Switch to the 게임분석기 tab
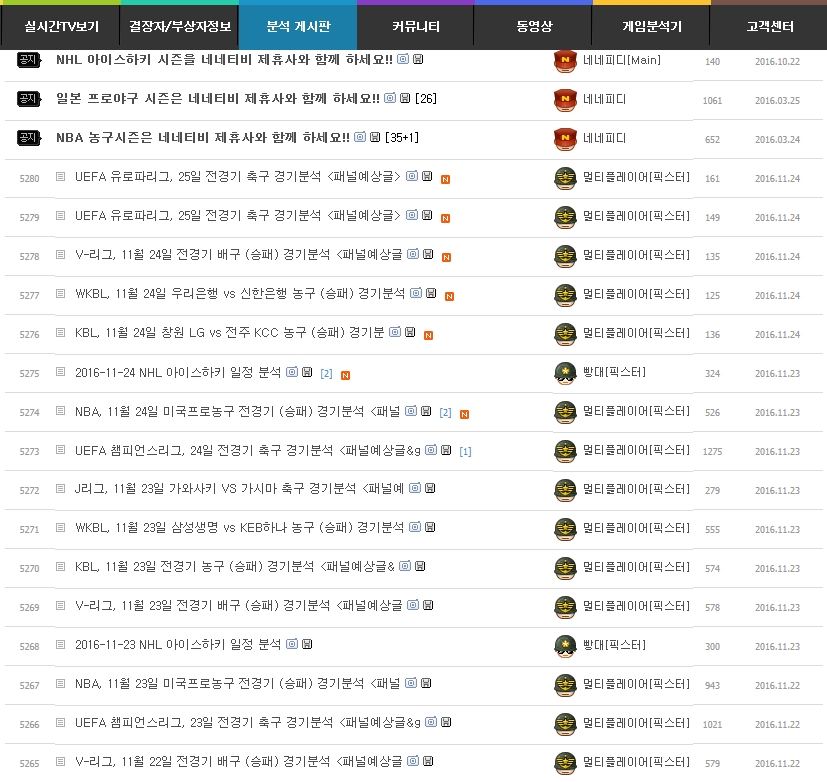 651,26
